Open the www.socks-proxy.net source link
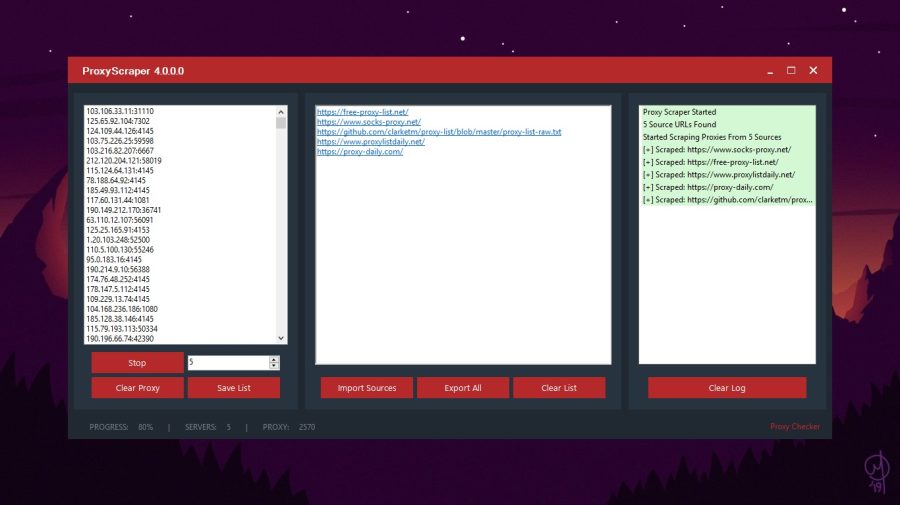 [x=368, y=122]
